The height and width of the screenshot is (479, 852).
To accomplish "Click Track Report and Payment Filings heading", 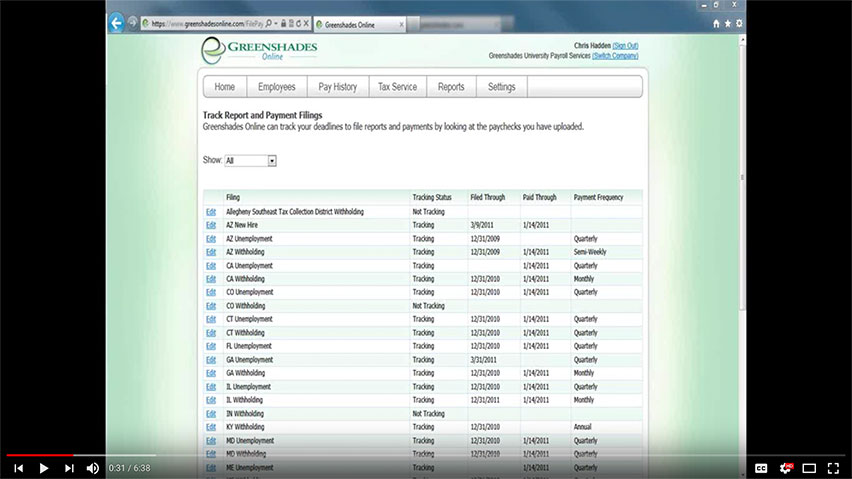I will (262, 115).
